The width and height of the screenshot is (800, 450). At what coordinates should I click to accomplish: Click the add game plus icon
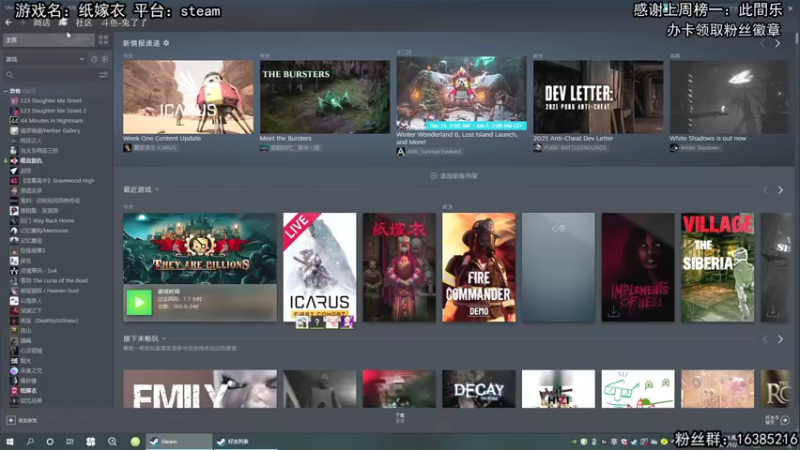pyautogui.click(x=11, y=420)
